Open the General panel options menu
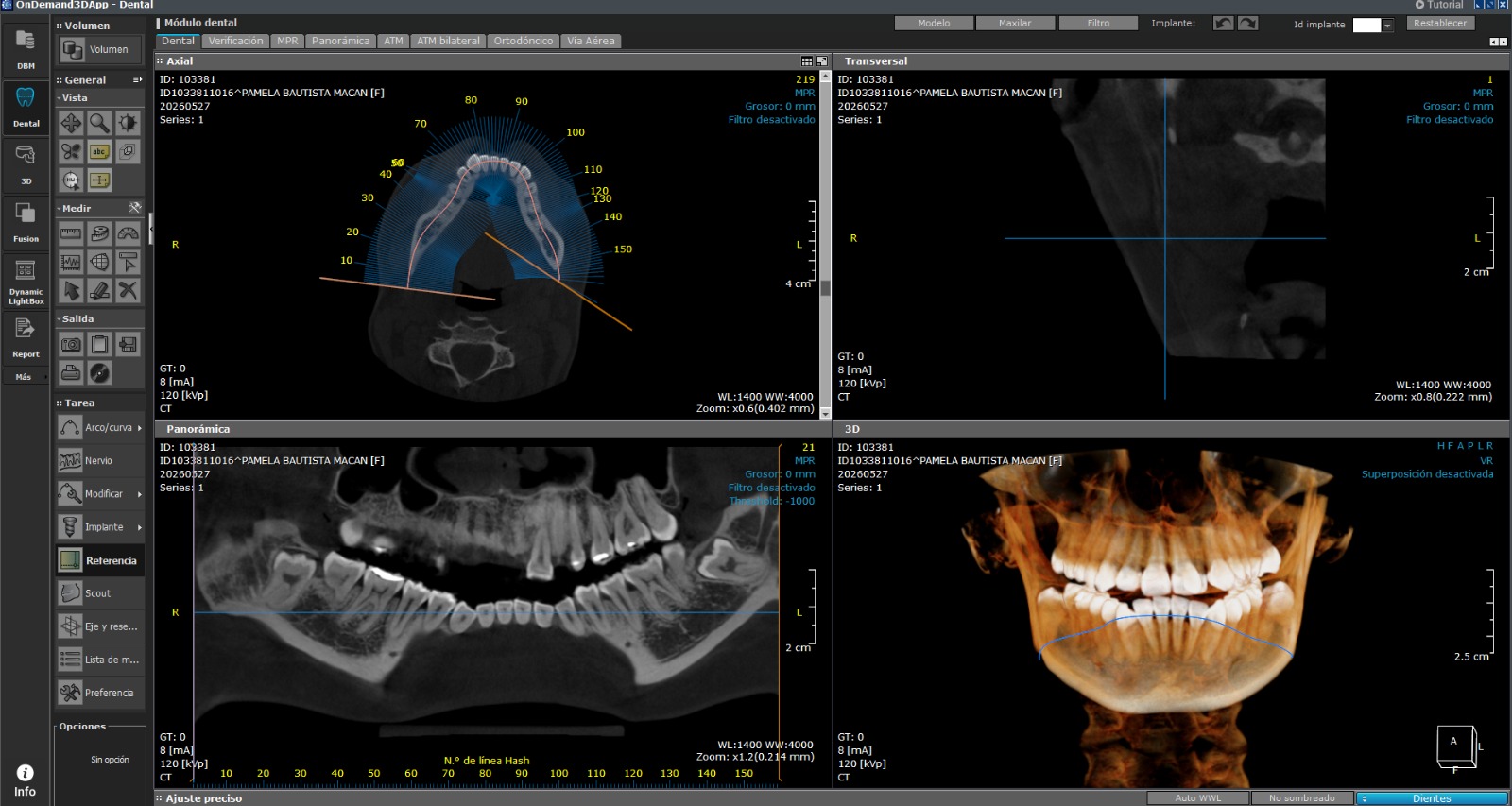 point(137,80)
